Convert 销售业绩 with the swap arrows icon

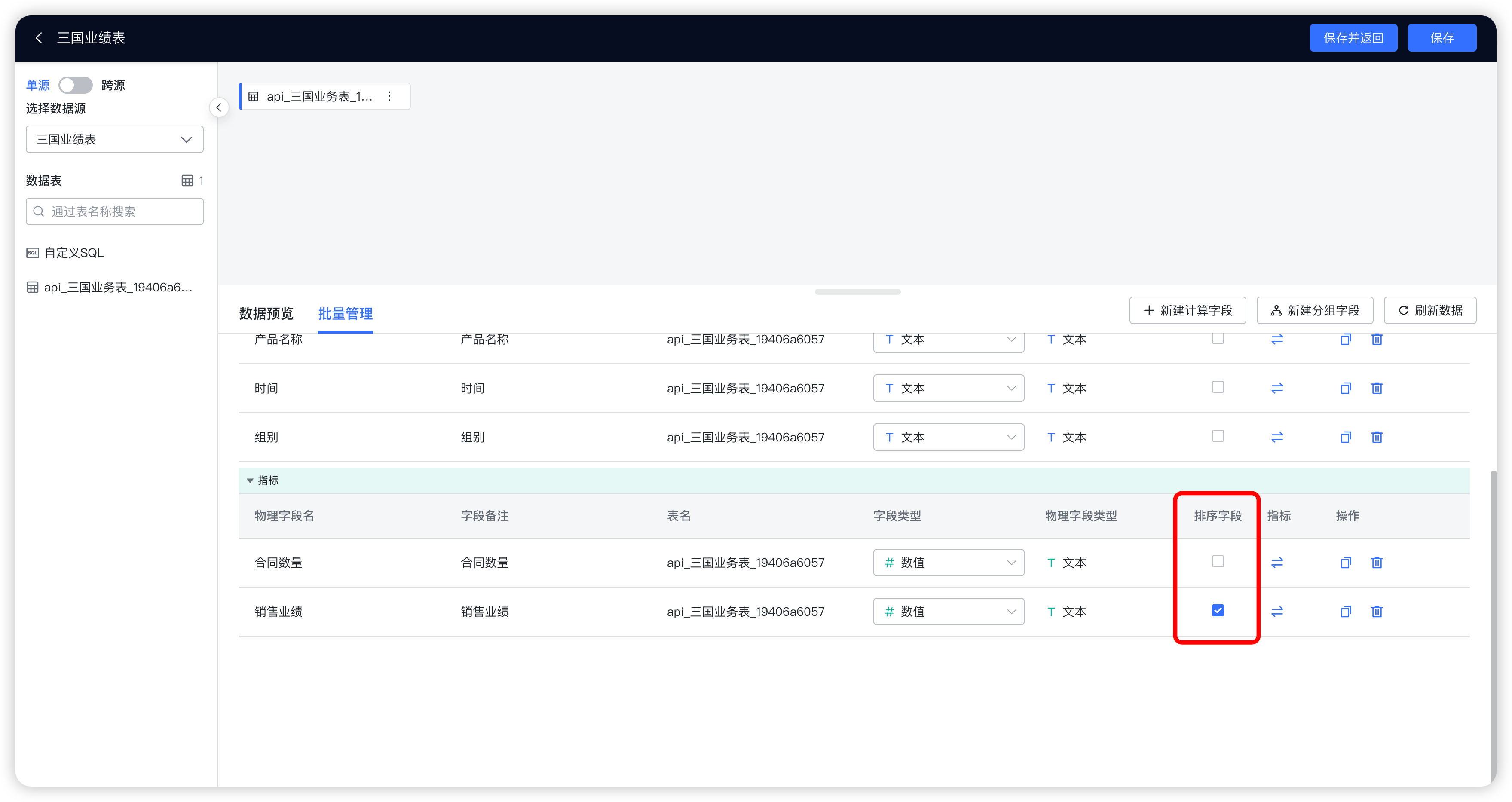1277,612
